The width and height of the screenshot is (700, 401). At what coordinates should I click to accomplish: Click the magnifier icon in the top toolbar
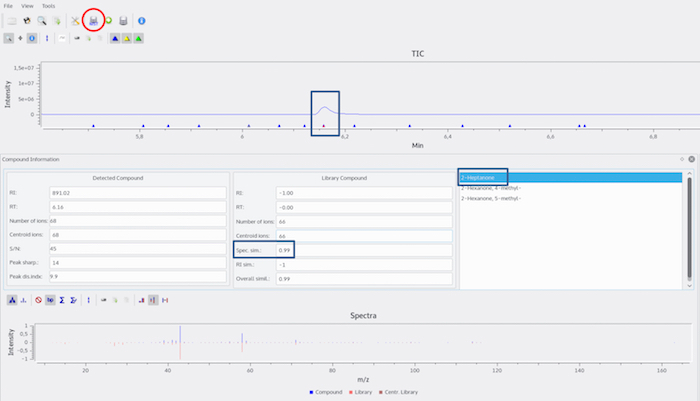point(41,20)
